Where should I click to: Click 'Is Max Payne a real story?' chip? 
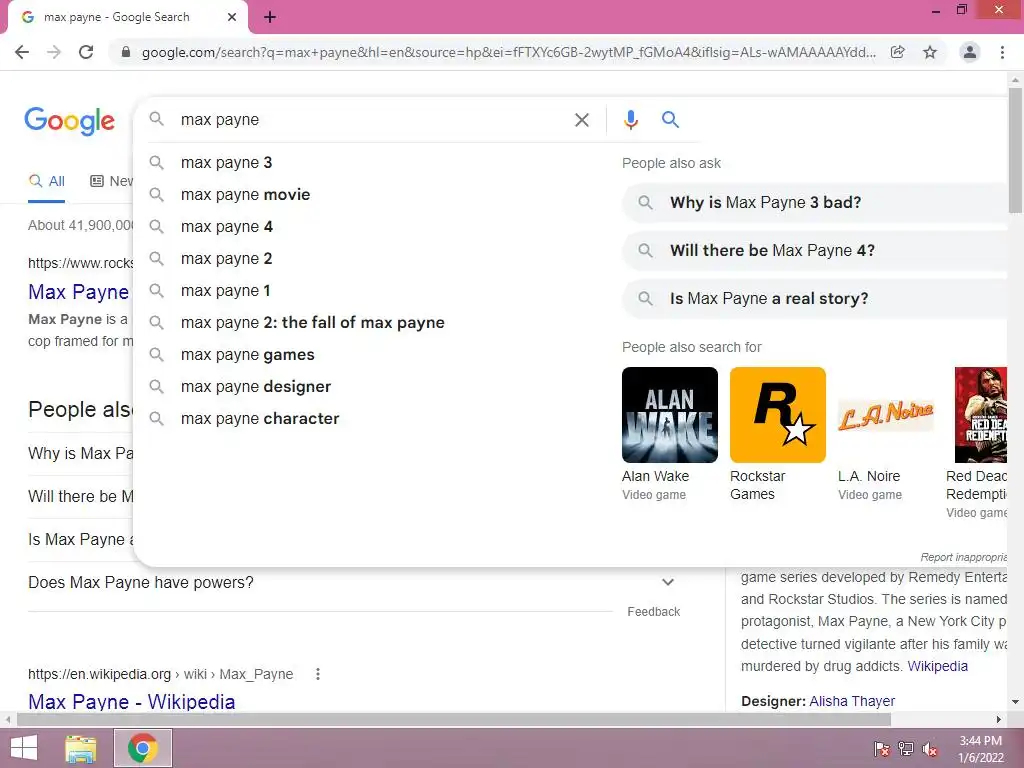[814, 298]
